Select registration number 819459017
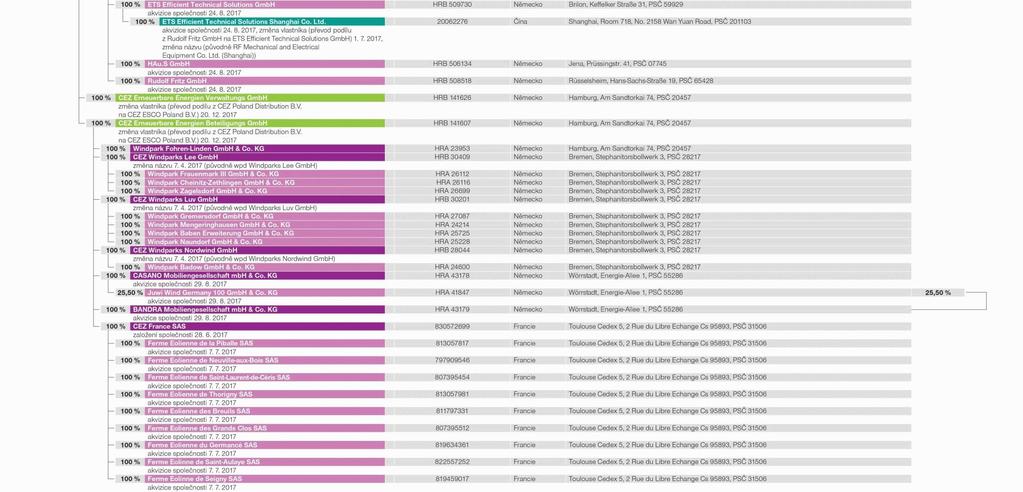This screenshot has width=1023, height=492. [x=452, y=480]
